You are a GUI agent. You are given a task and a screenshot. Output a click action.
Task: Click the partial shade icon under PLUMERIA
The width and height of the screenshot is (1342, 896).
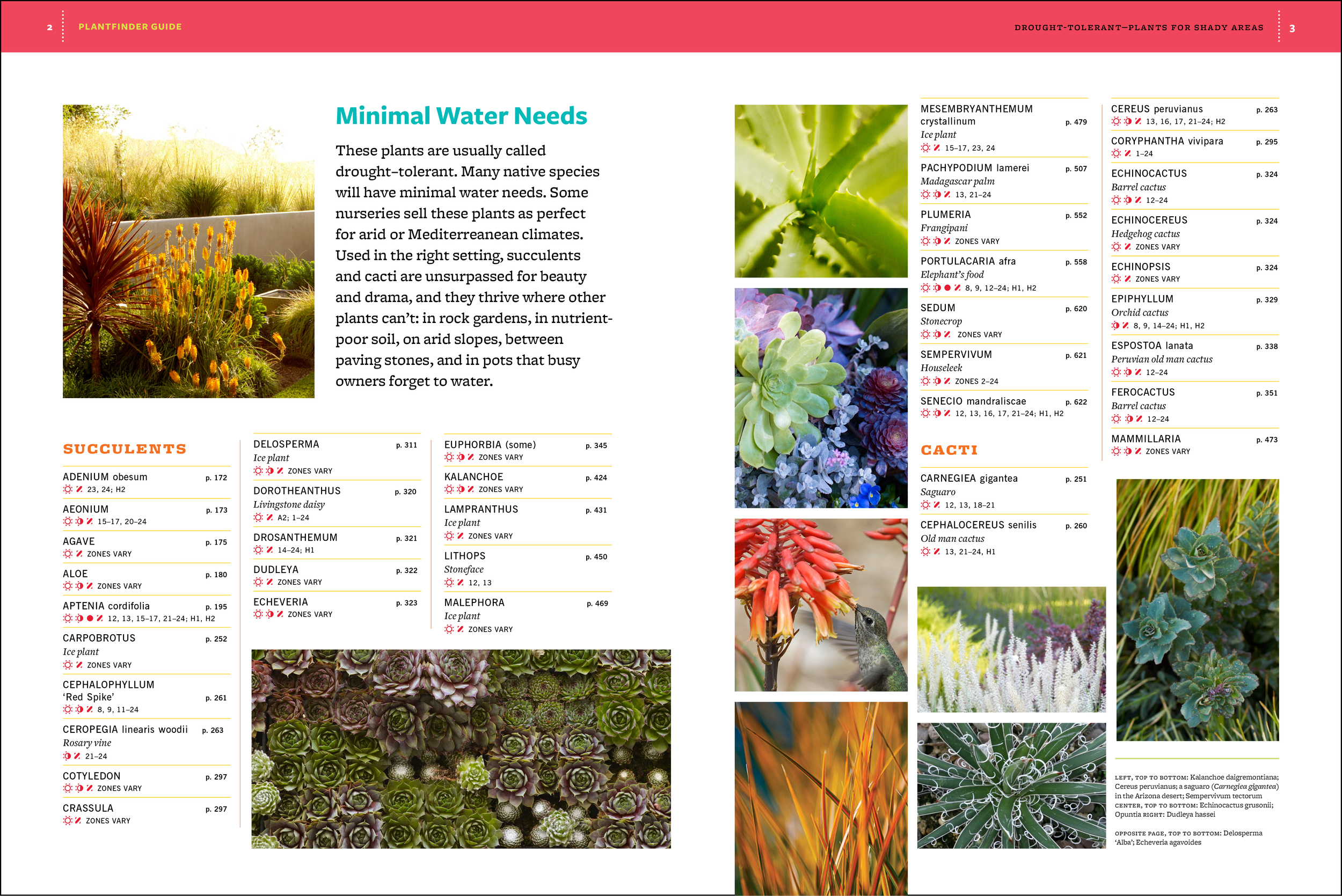click(937, 241)
